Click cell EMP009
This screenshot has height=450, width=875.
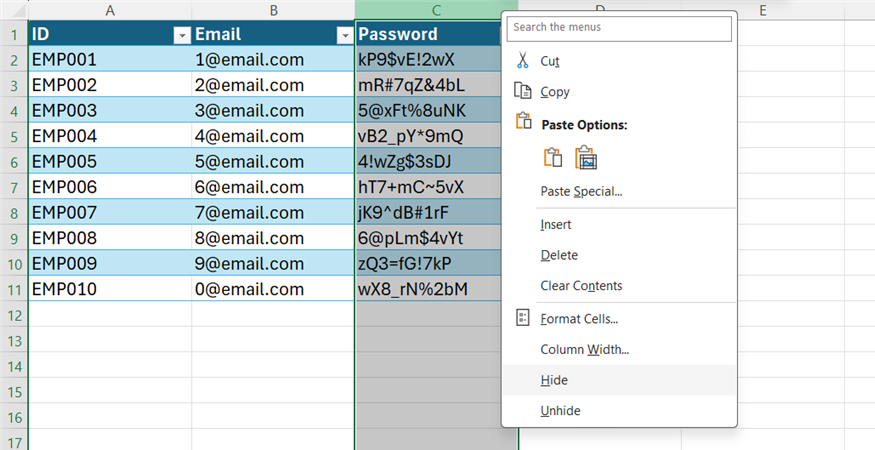click(x=110, y=264)
